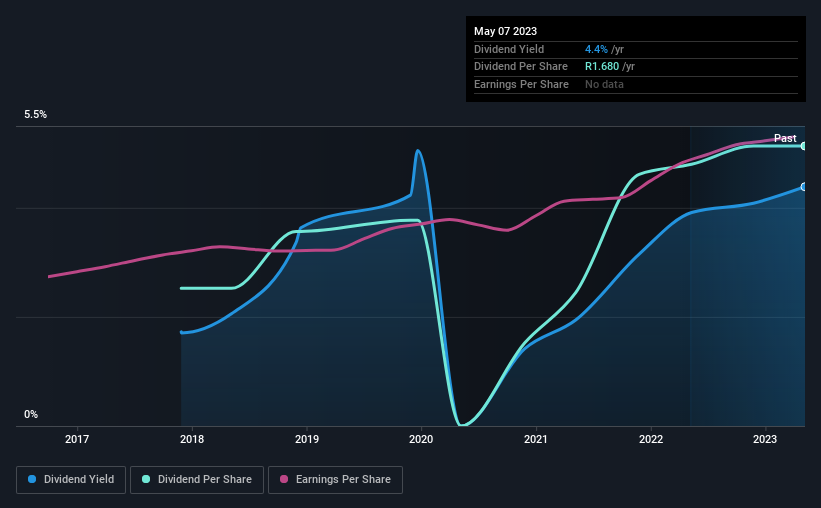Select the 2019 x-axis year label
This screenshot has width=821, height=508.
pyautogui.click(x=307, y=439)
